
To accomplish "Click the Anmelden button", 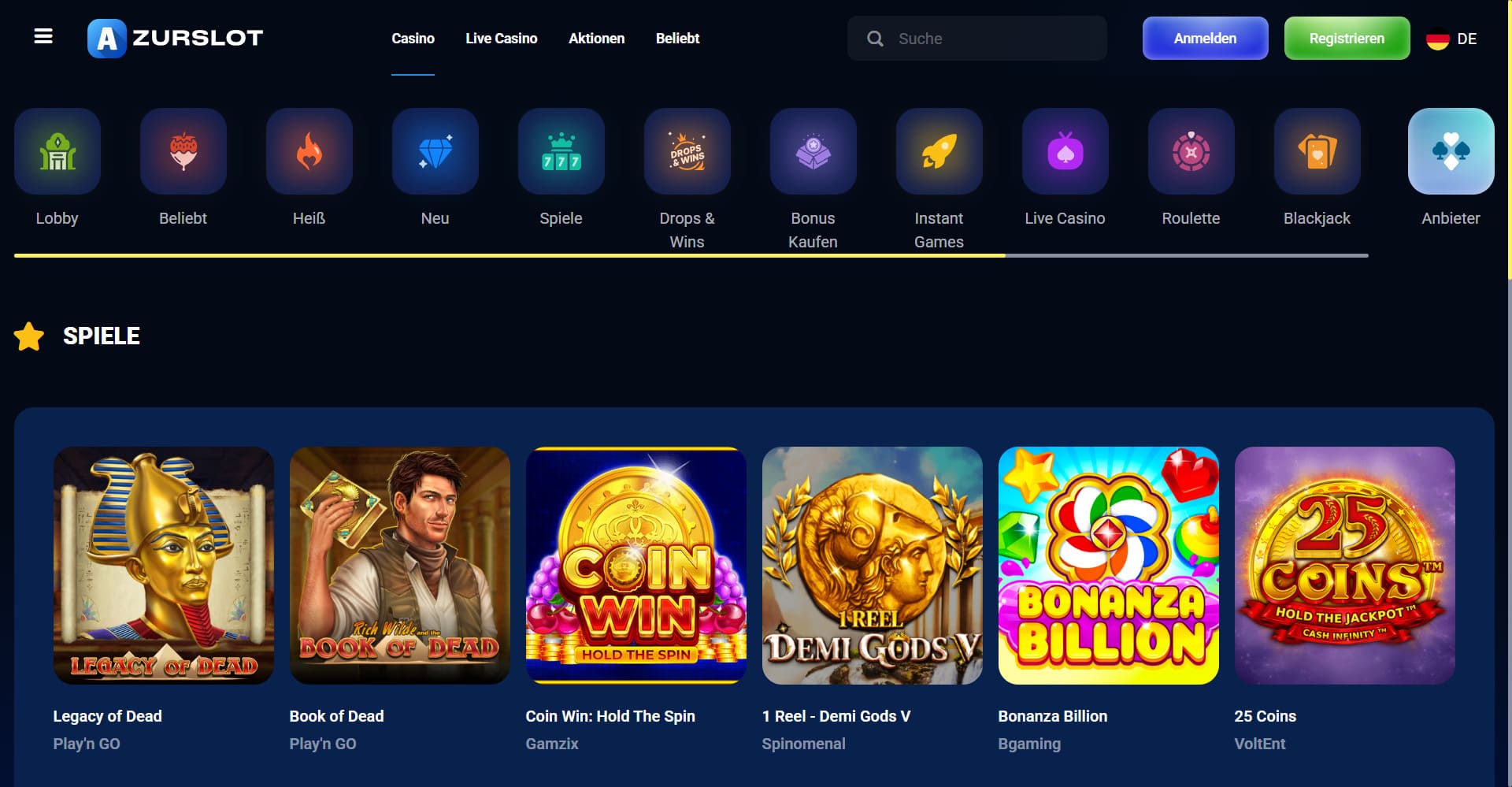I will point(1206,38).
